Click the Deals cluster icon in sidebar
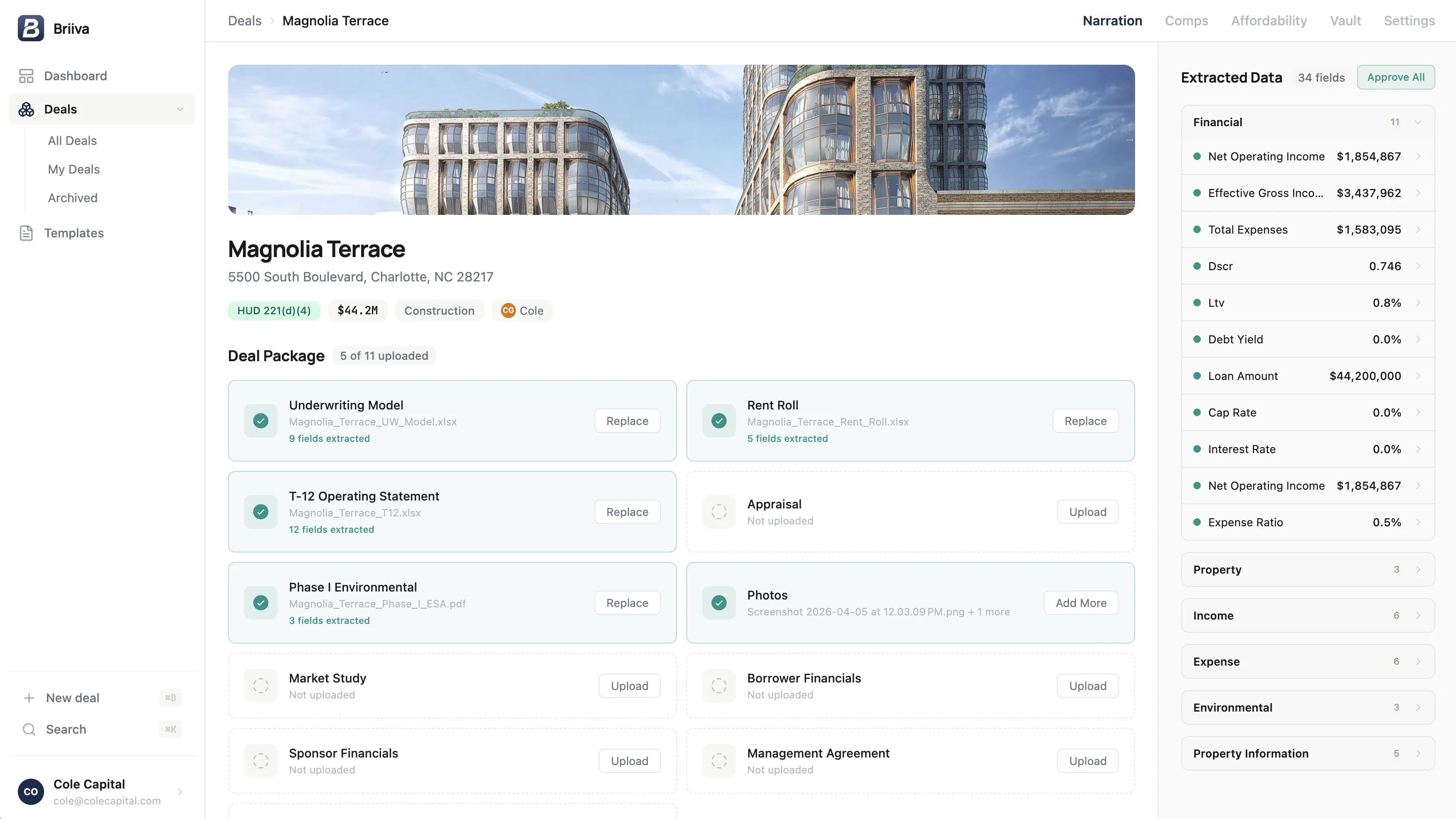 [26, 109]
